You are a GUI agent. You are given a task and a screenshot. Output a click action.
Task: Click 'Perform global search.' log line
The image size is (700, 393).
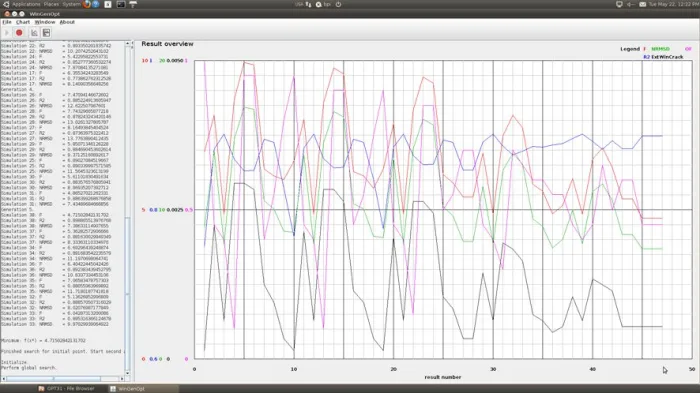click(29, 368)
